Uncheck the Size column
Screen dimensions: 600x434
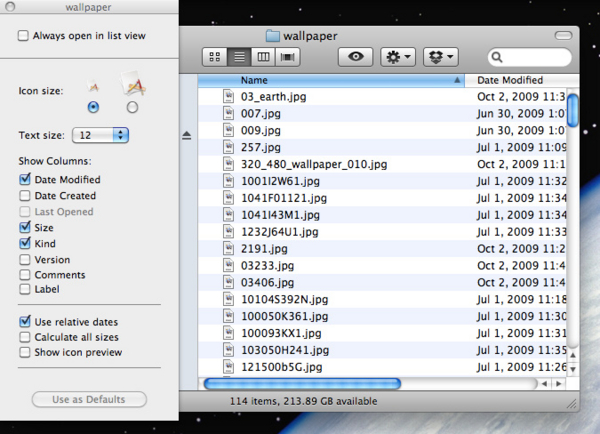pos(25,227)
